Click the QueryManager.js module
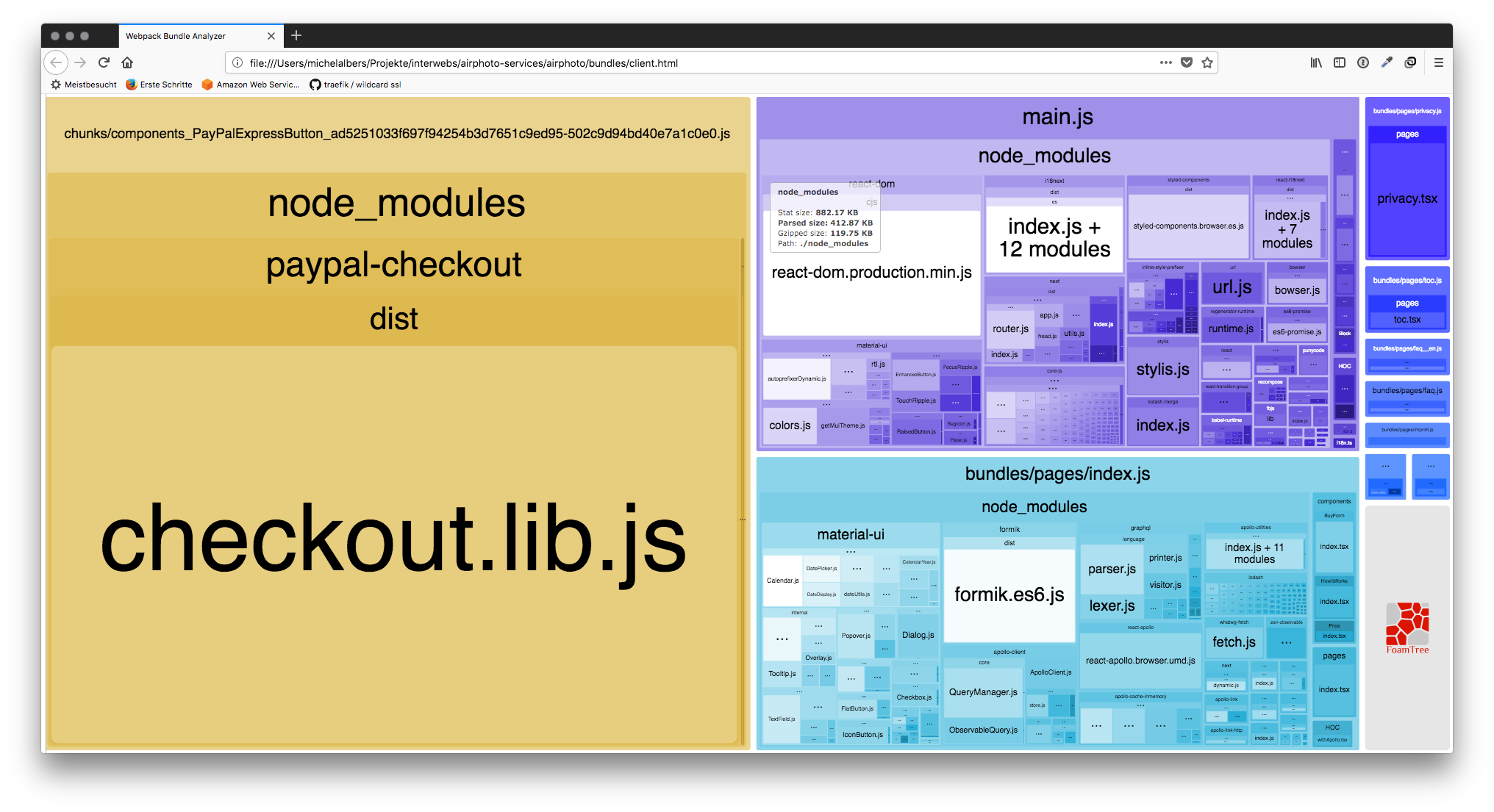1494x812 pixels. (983, 692)
